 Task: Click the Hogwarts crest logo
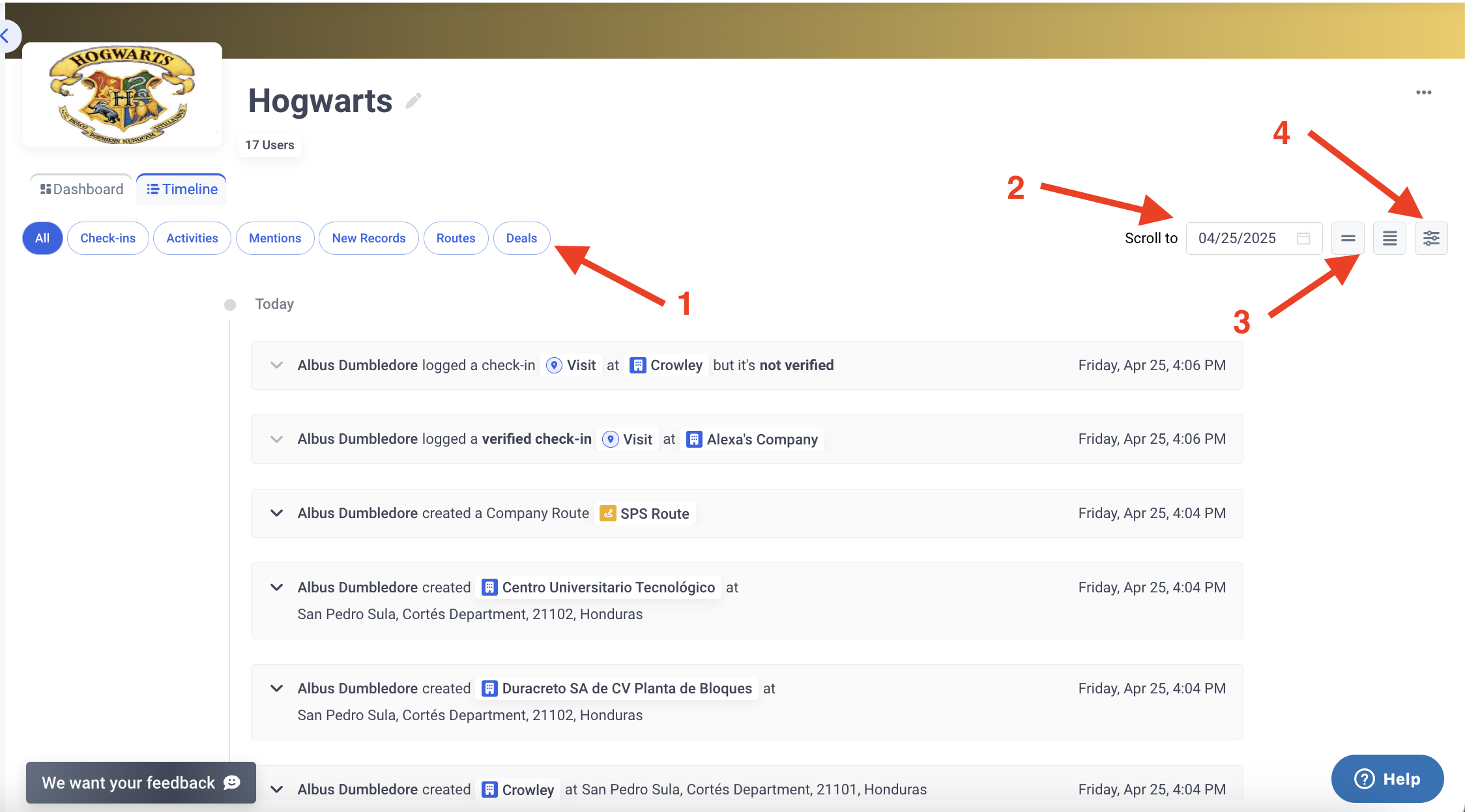coord(123,94)
